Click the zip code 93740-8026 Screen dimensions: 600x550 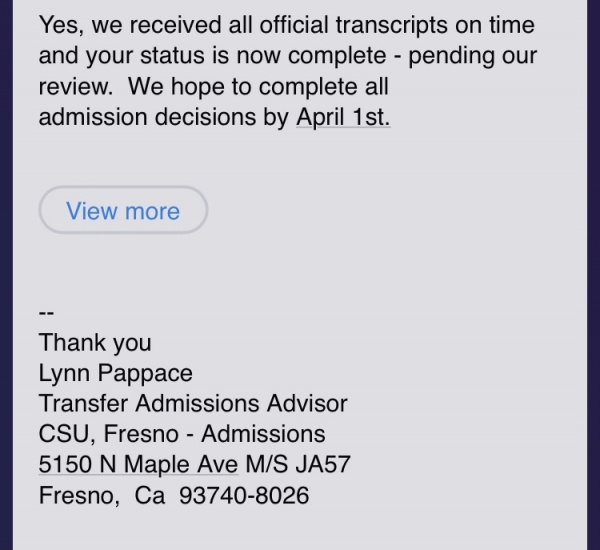(244, 495)
